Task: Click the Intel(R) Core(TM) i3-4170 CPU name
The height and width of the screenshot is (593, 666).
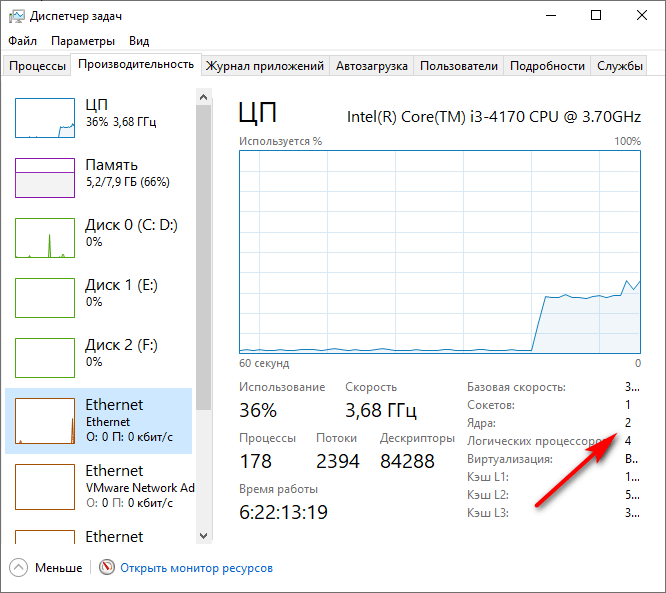Action: [494, 117]
